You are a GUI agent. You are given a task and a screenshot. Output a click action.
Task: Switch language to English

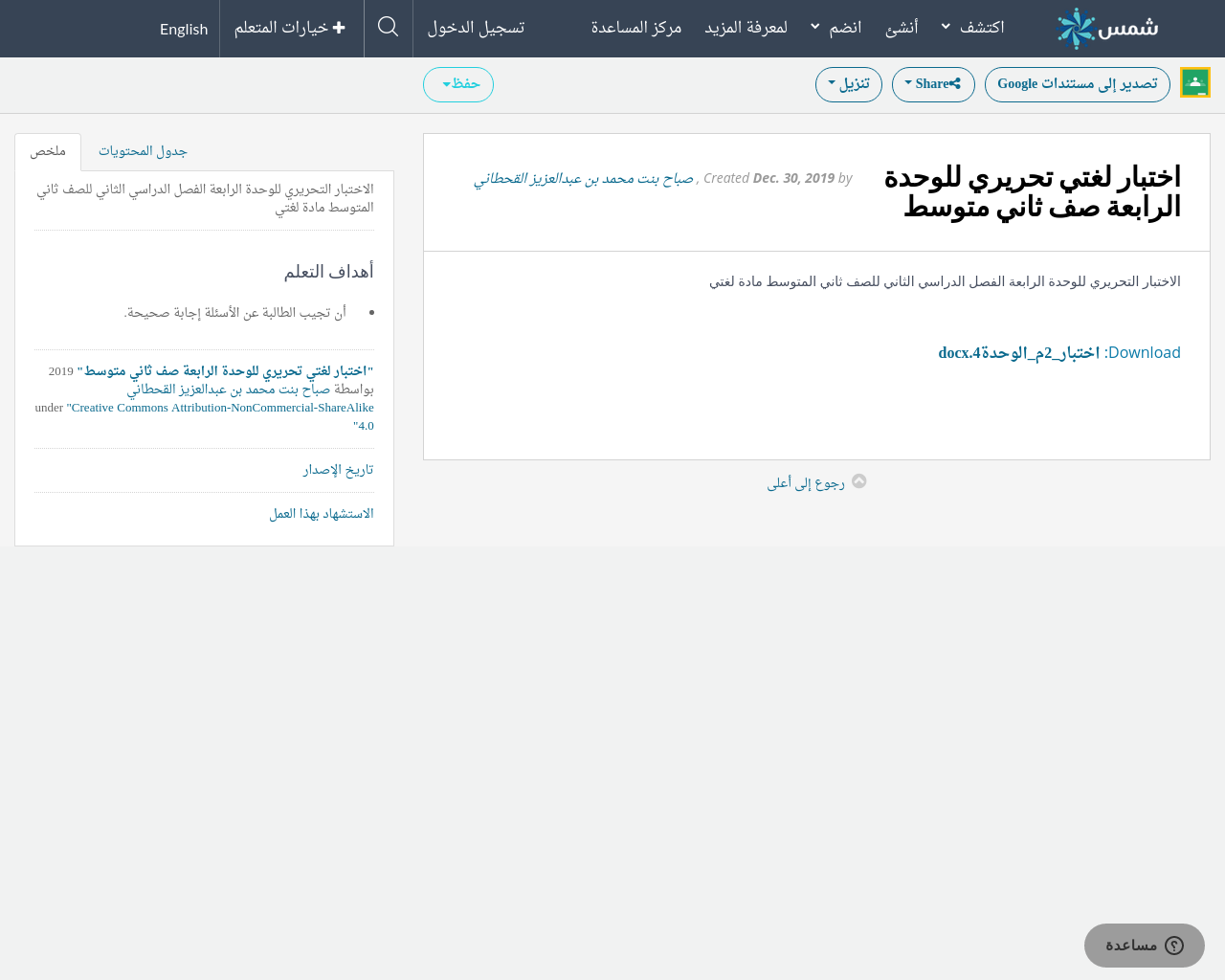[x=184, y=29]
